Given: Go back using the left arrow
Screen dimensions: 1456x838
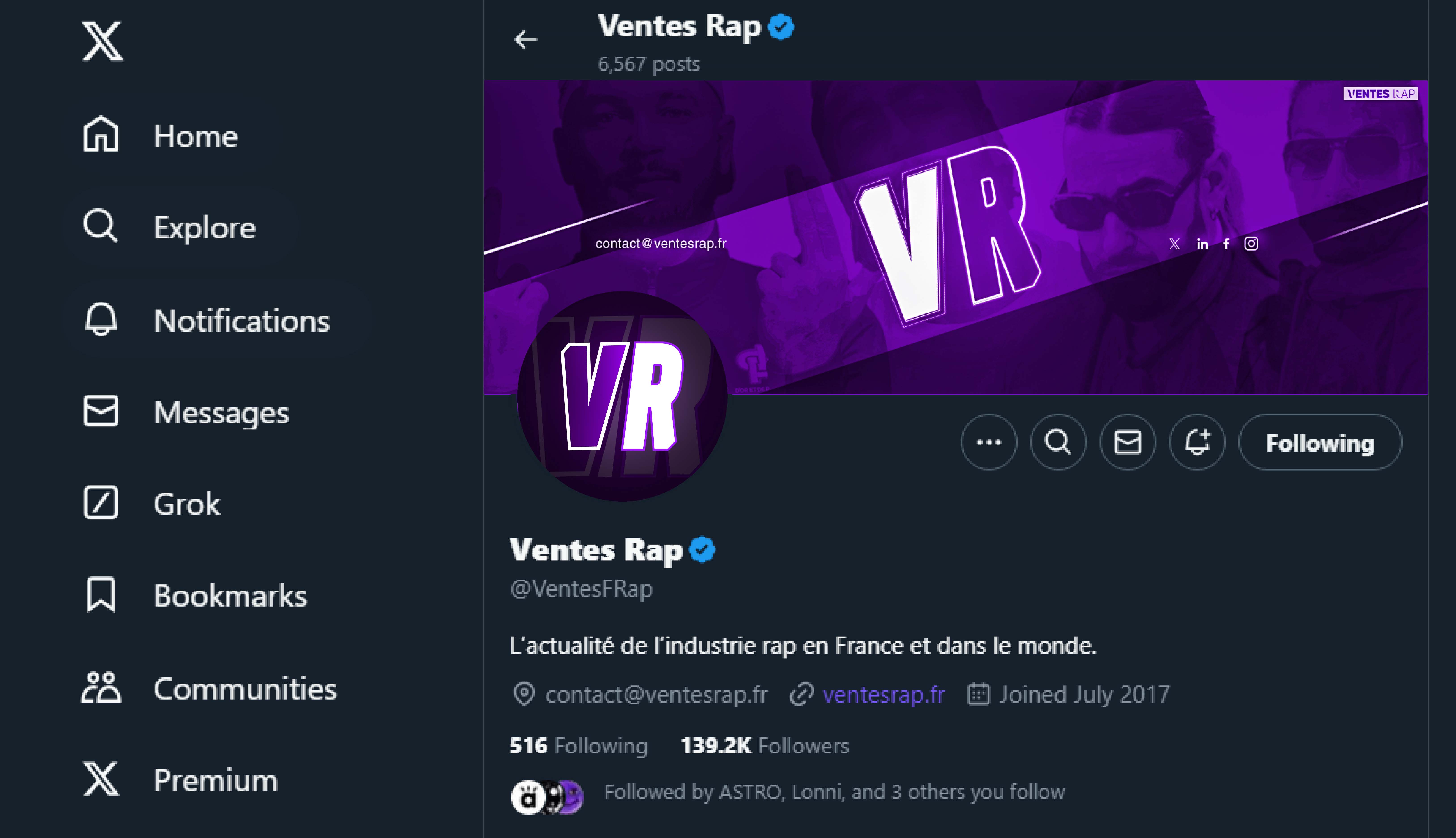Looking at the screenshot, I should point(525,40).
